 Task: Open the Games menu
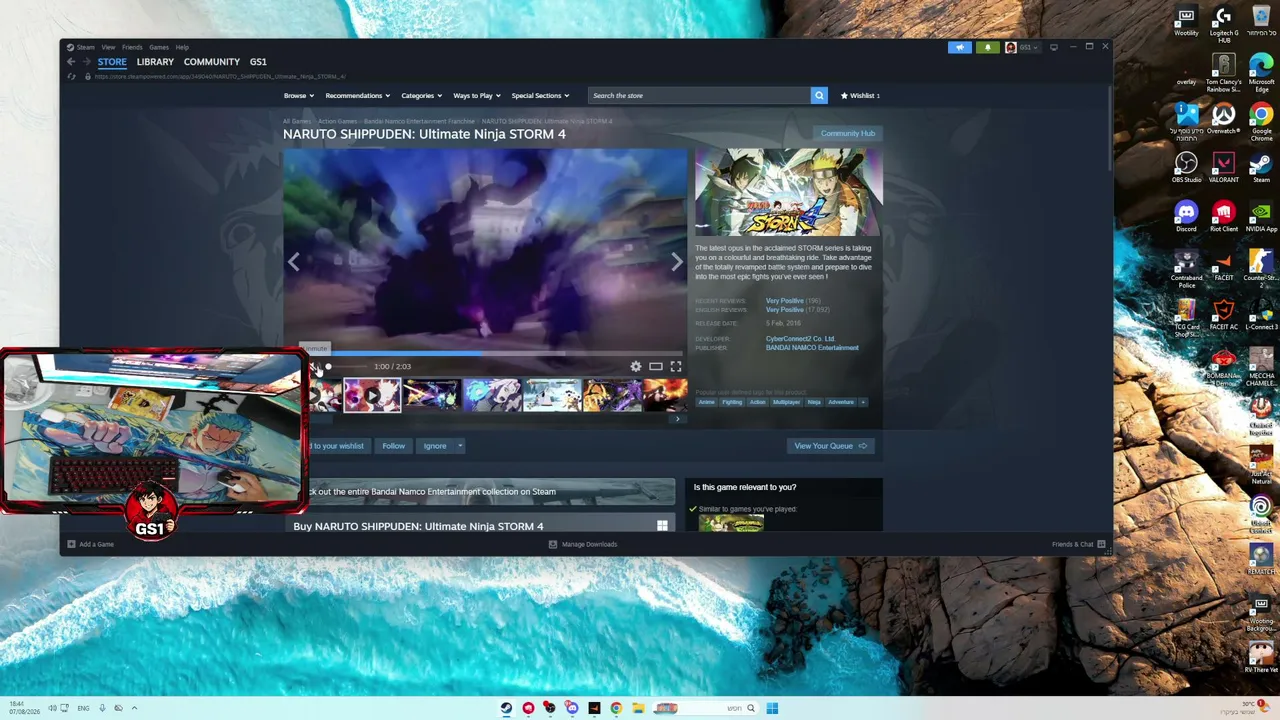159,47
